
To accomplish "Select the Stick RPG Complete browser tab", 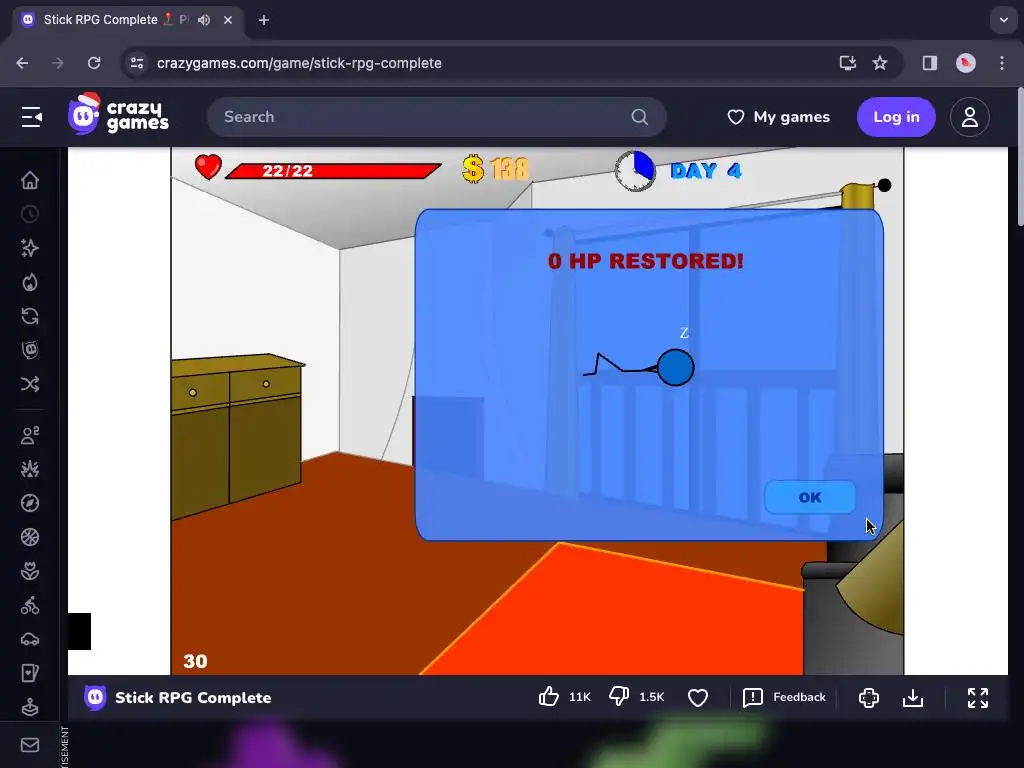I will [x=128, y=20].
